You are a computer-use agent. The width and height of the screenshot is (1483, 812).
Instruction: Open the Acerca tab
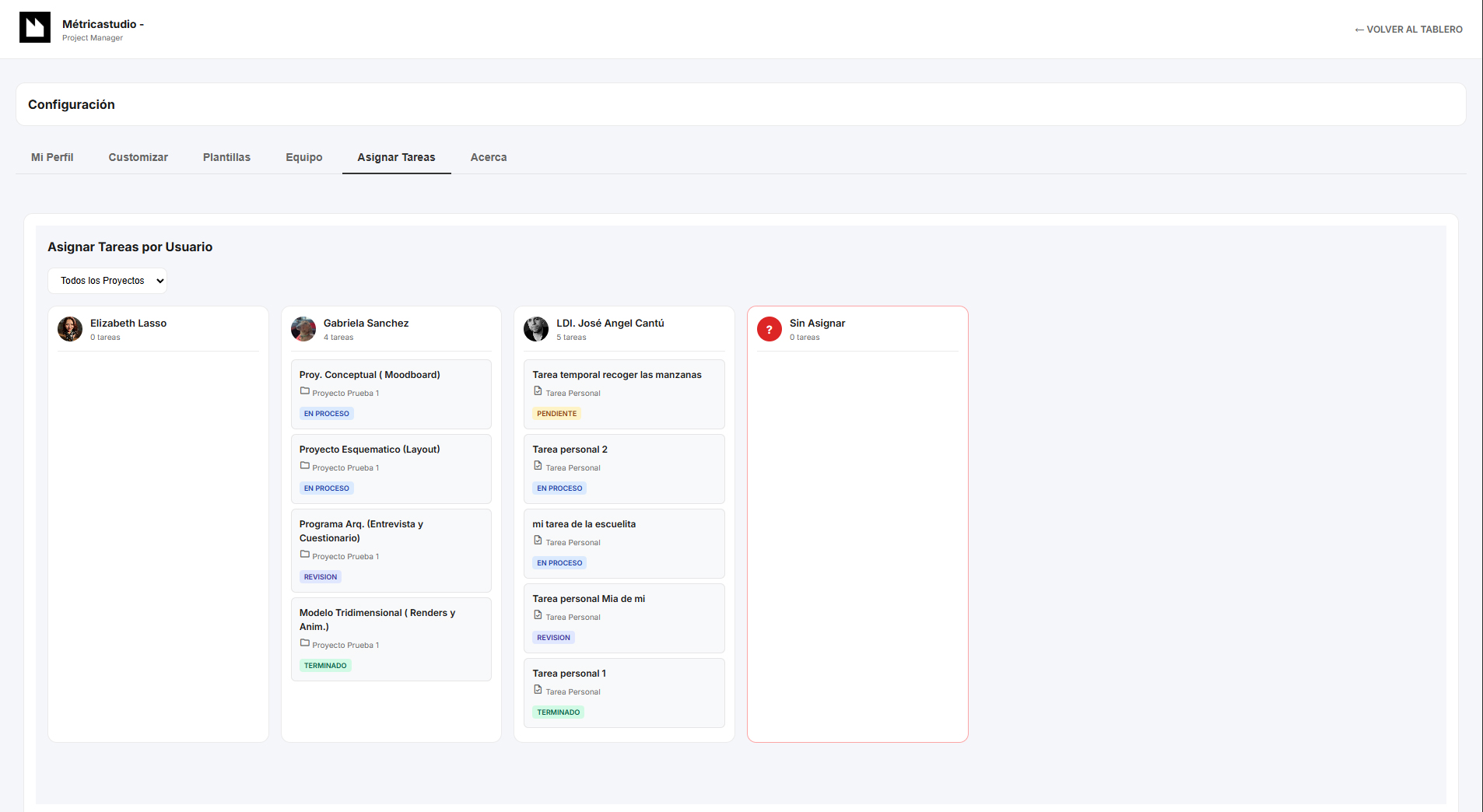[x=488, y=157]
